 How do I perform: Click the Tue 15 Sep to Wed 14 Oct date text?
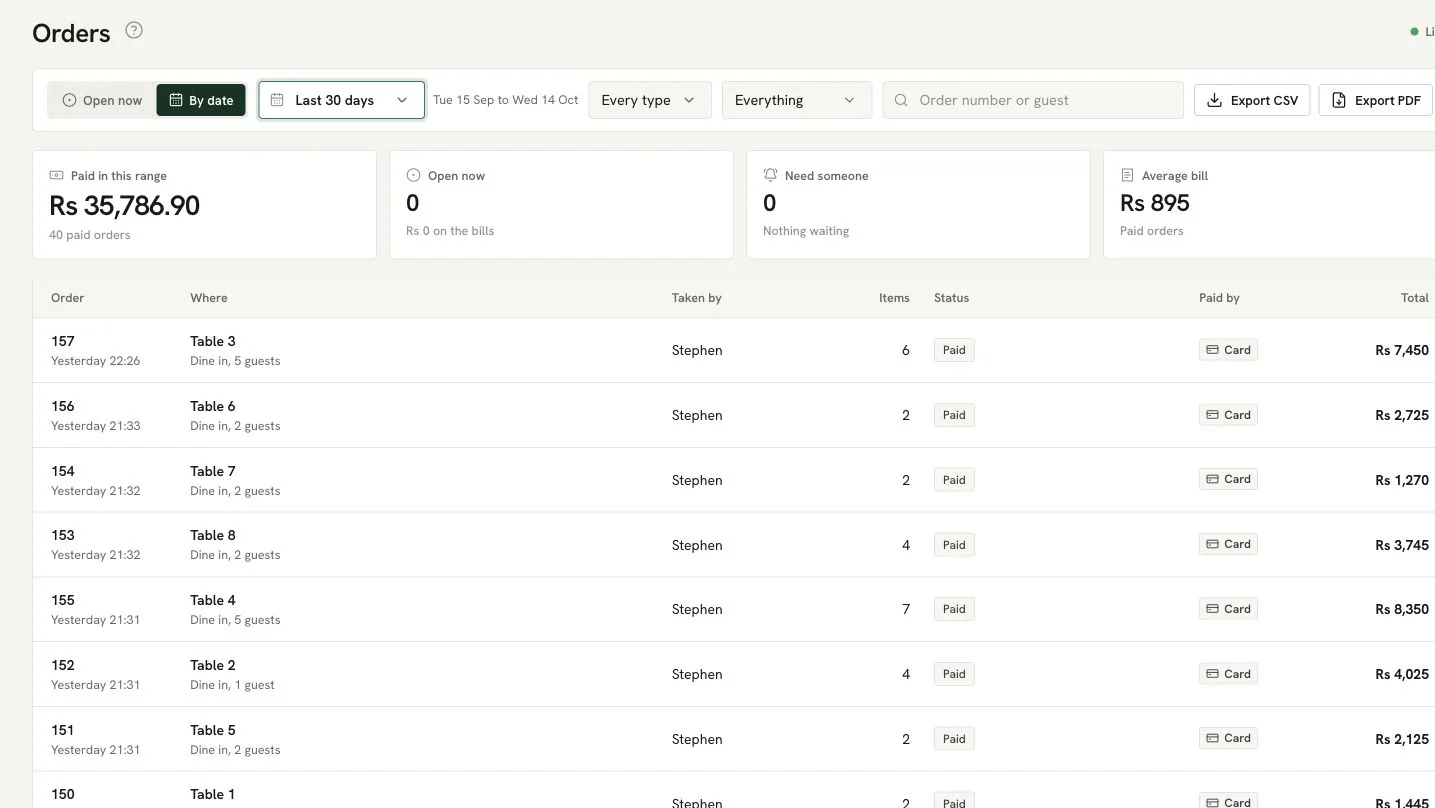coord(506,100)
